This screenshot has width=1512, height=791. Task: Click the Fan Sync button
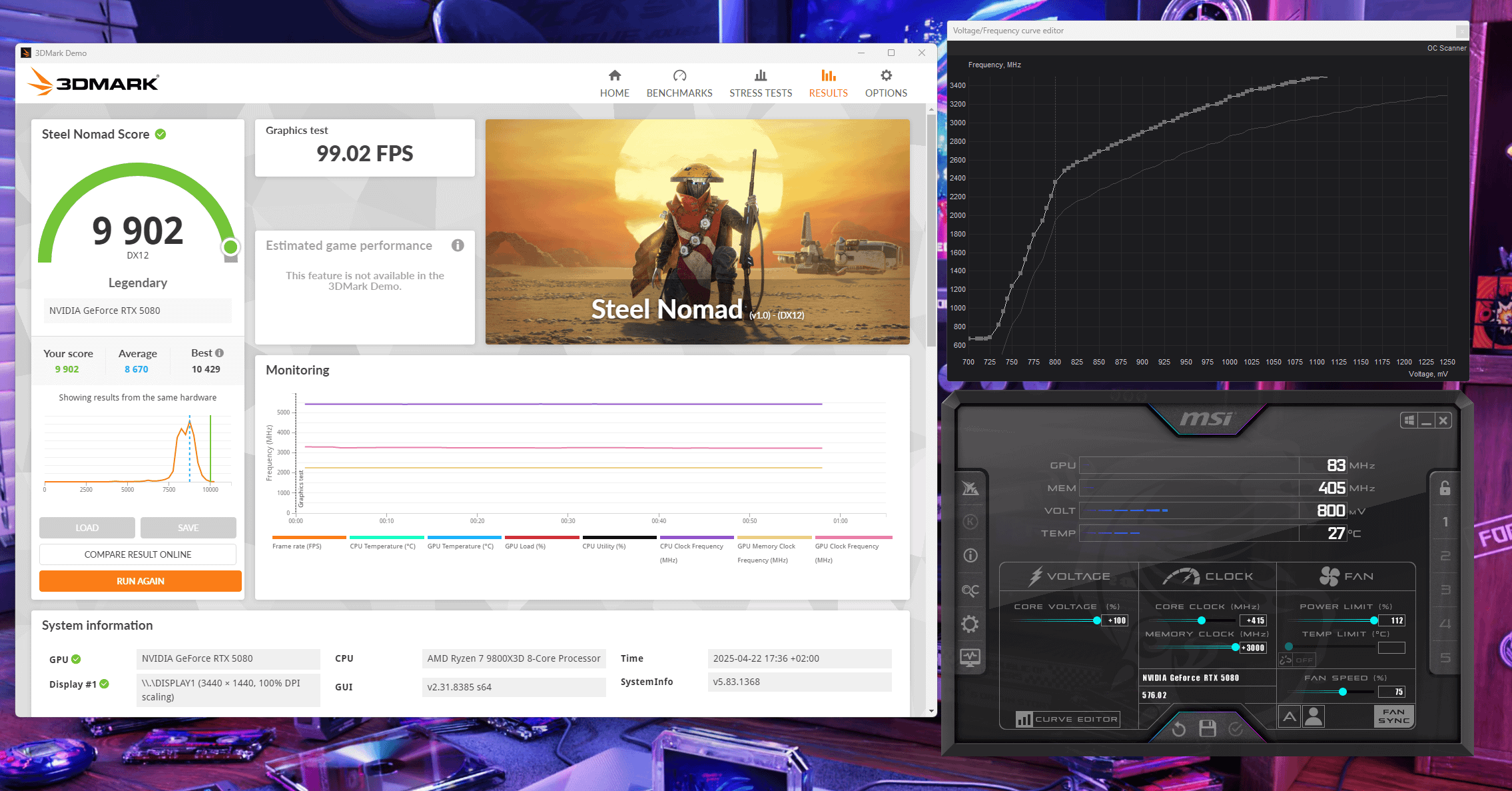1393,716
